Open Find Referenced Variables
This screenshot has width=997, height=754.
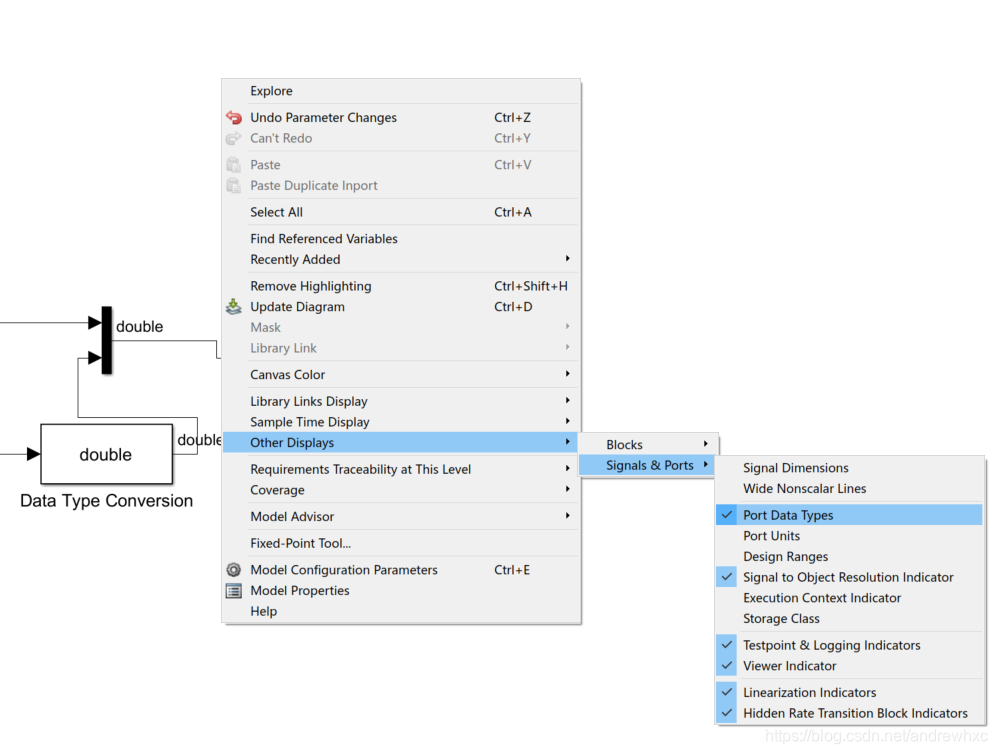click(401, 239)
